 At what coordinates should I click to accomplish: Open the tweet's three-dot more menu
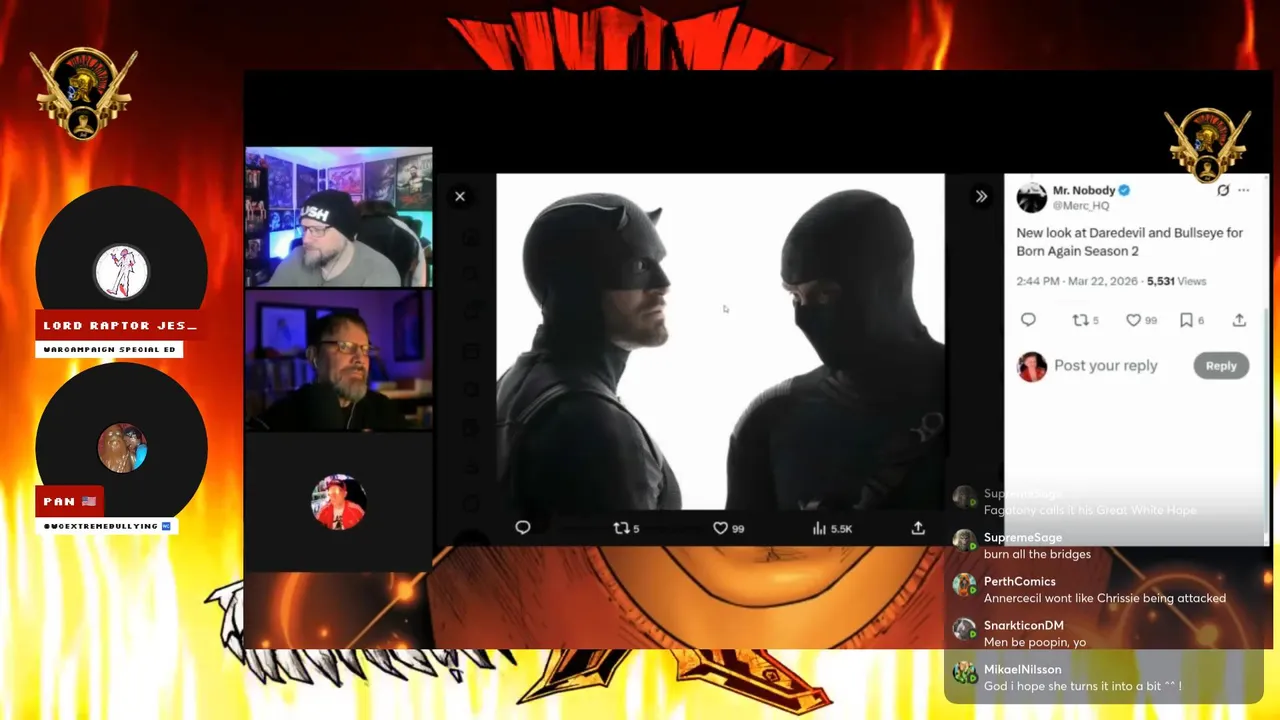1244,190
